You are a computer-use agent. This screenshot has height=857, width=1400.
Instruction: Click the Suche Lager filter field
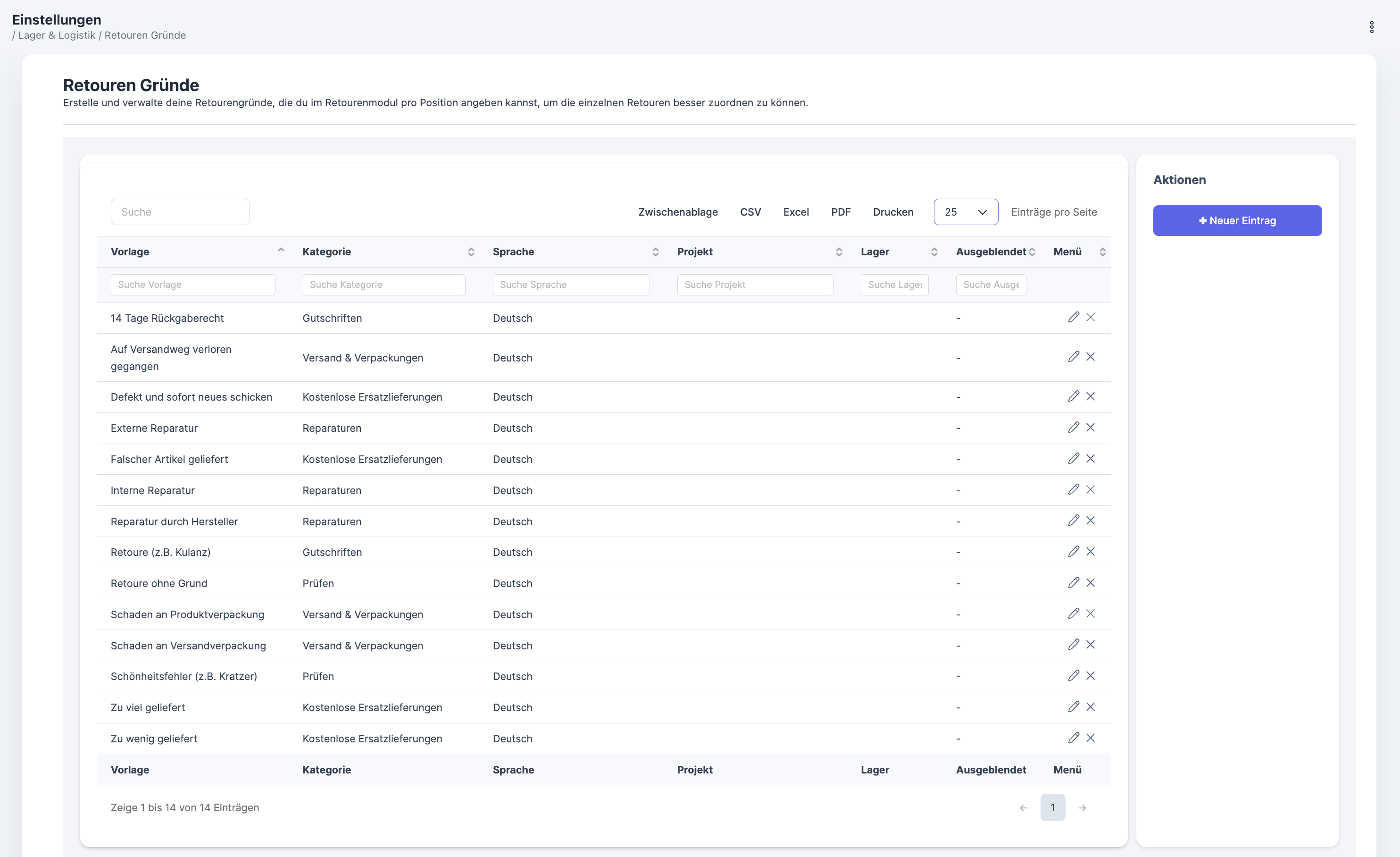[x=895, y=285]
